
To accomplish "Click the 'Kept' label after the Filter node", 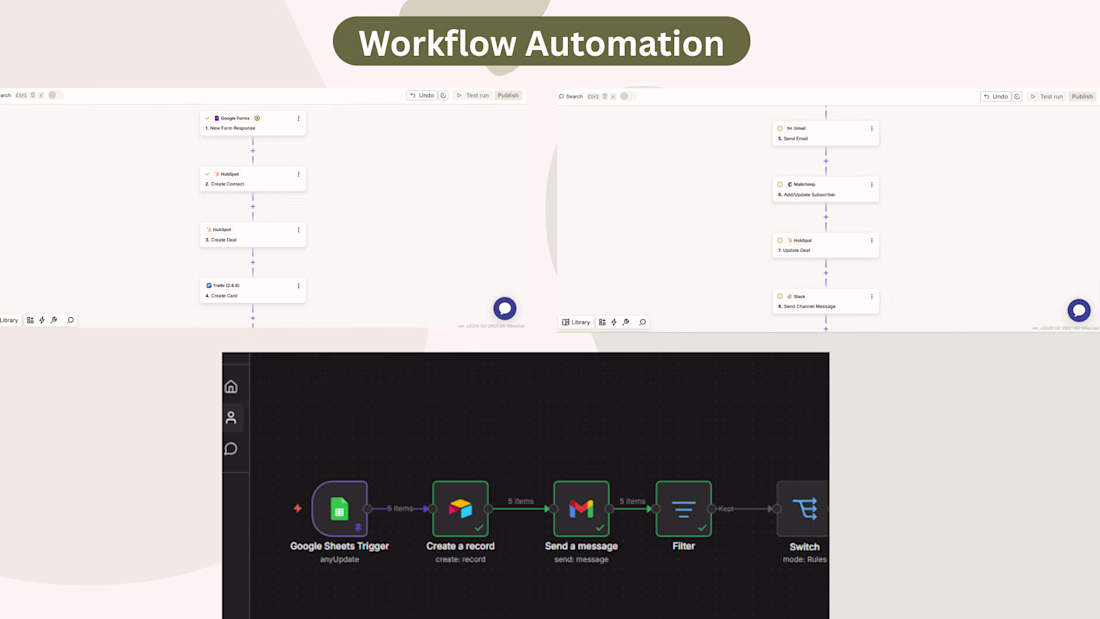I will click(x=726, y=509).
